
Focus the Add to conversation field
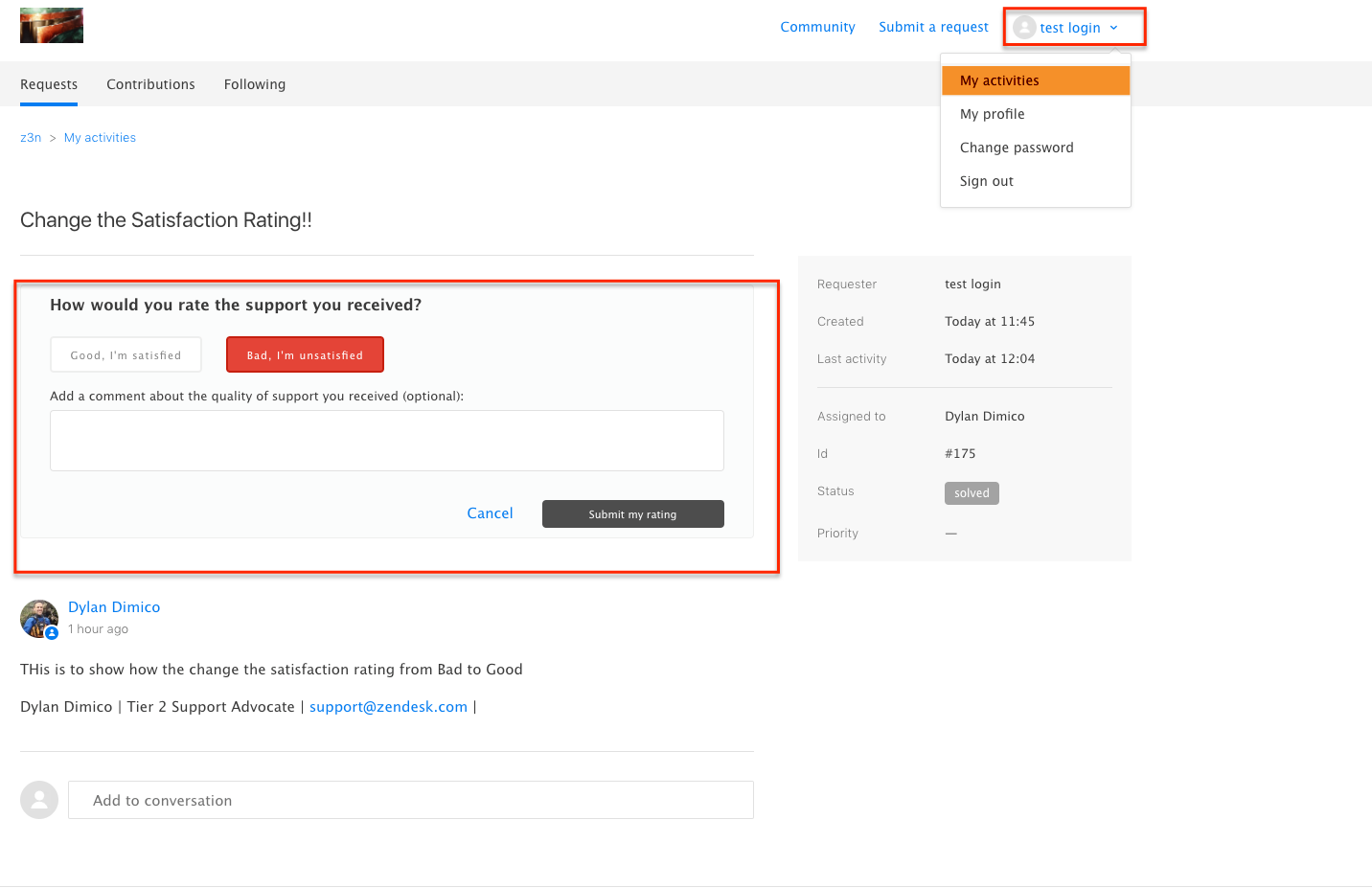410,800
